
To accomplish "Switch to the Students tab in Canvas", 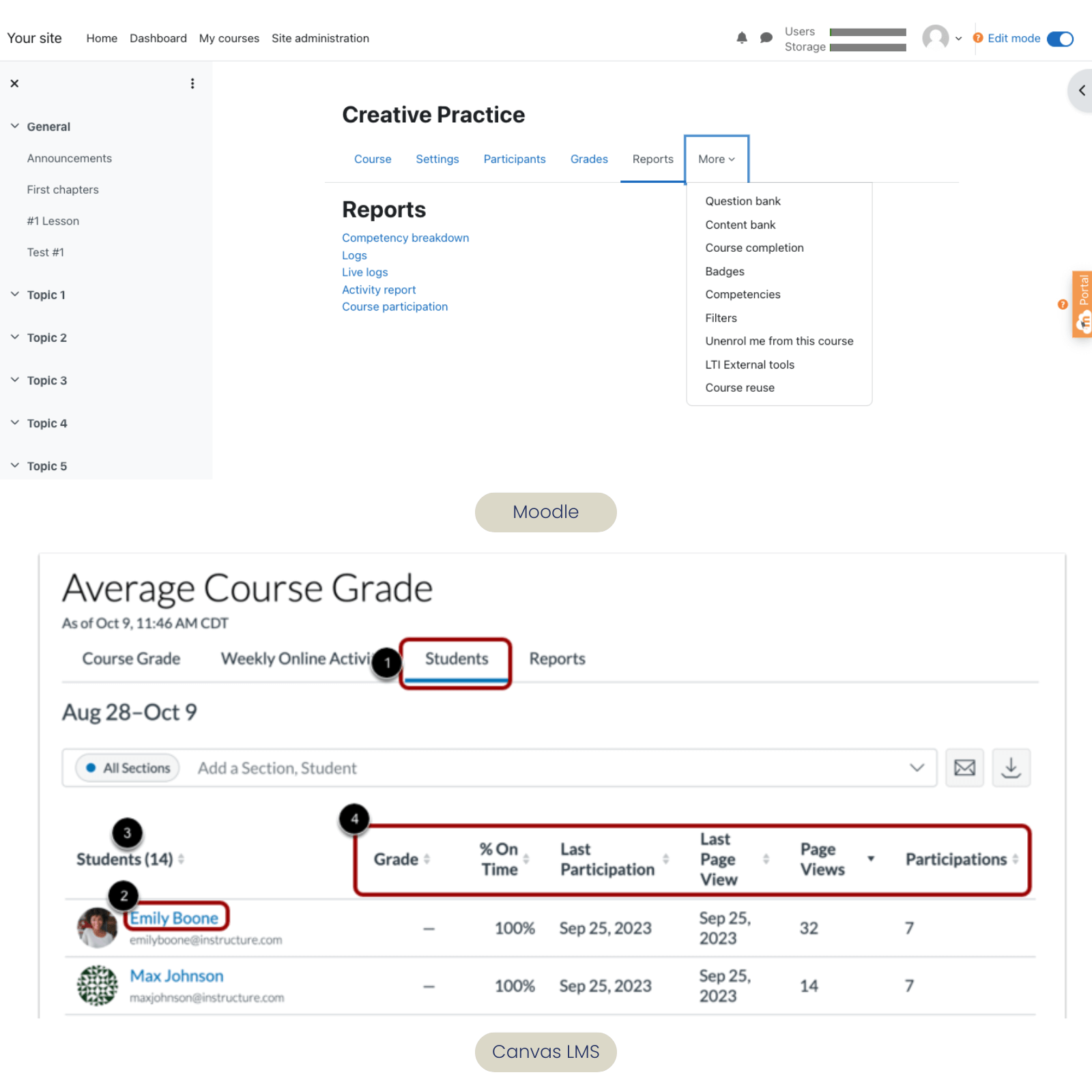I will pyautogui.click(x=457, y=659).
